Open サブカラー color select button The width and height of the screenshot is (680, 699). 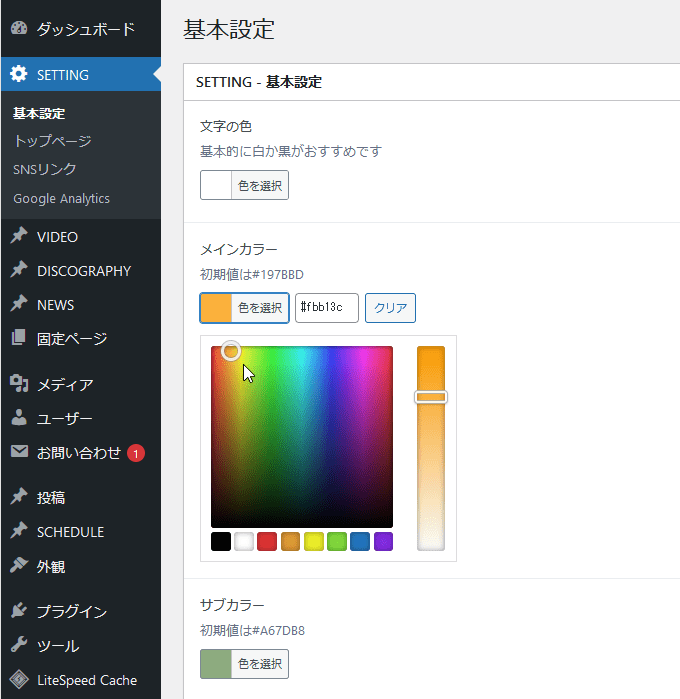click(x=244, y=664)
